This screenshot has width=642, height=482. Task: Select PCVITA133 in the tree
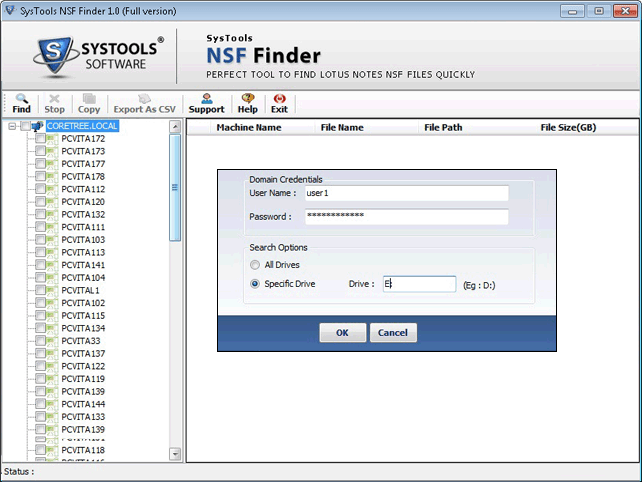click(x=83, y=417)
